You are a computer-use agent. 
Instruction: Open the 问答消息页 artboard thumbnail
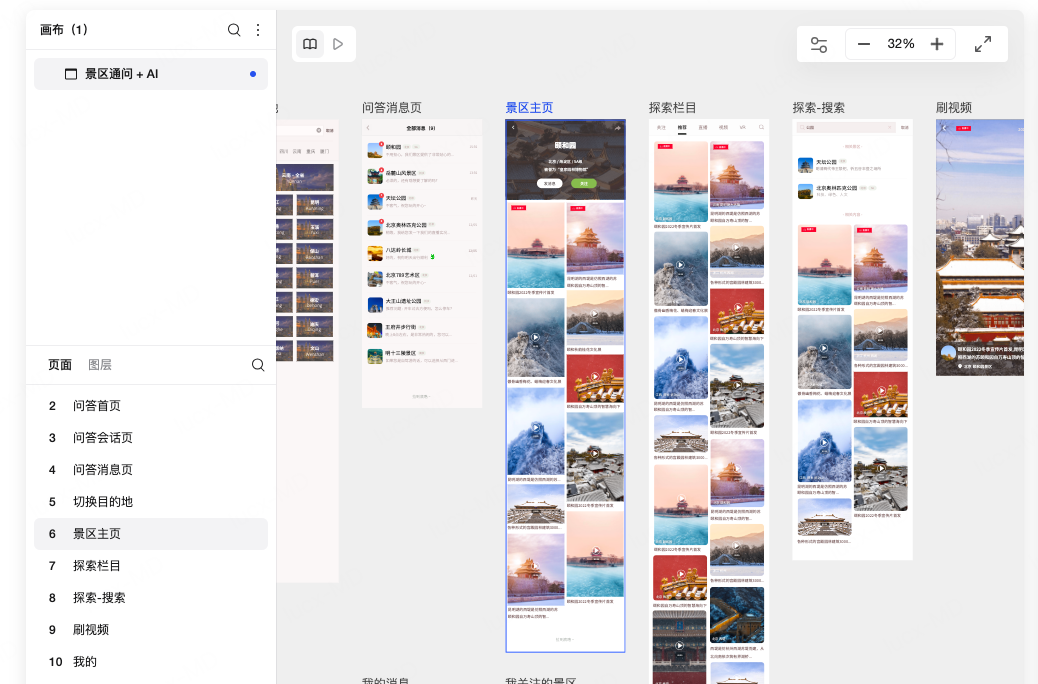[x=422, y=264]
